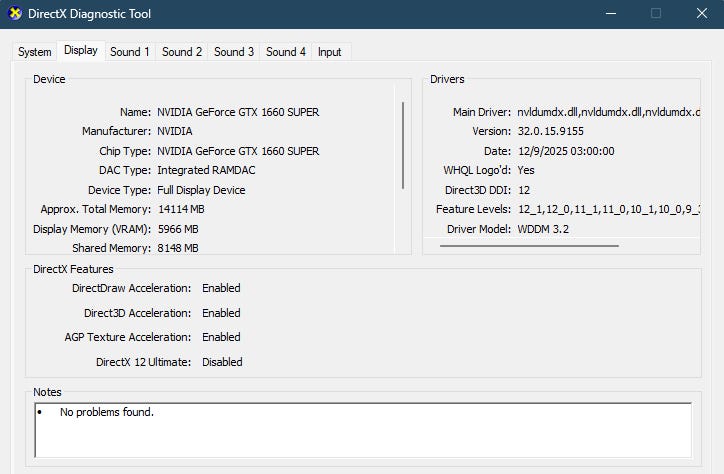The height and width of the screenshot is (474, 724).
Task: Switch to the System tab
Action: pyautogui.click(x=35, y=52)
